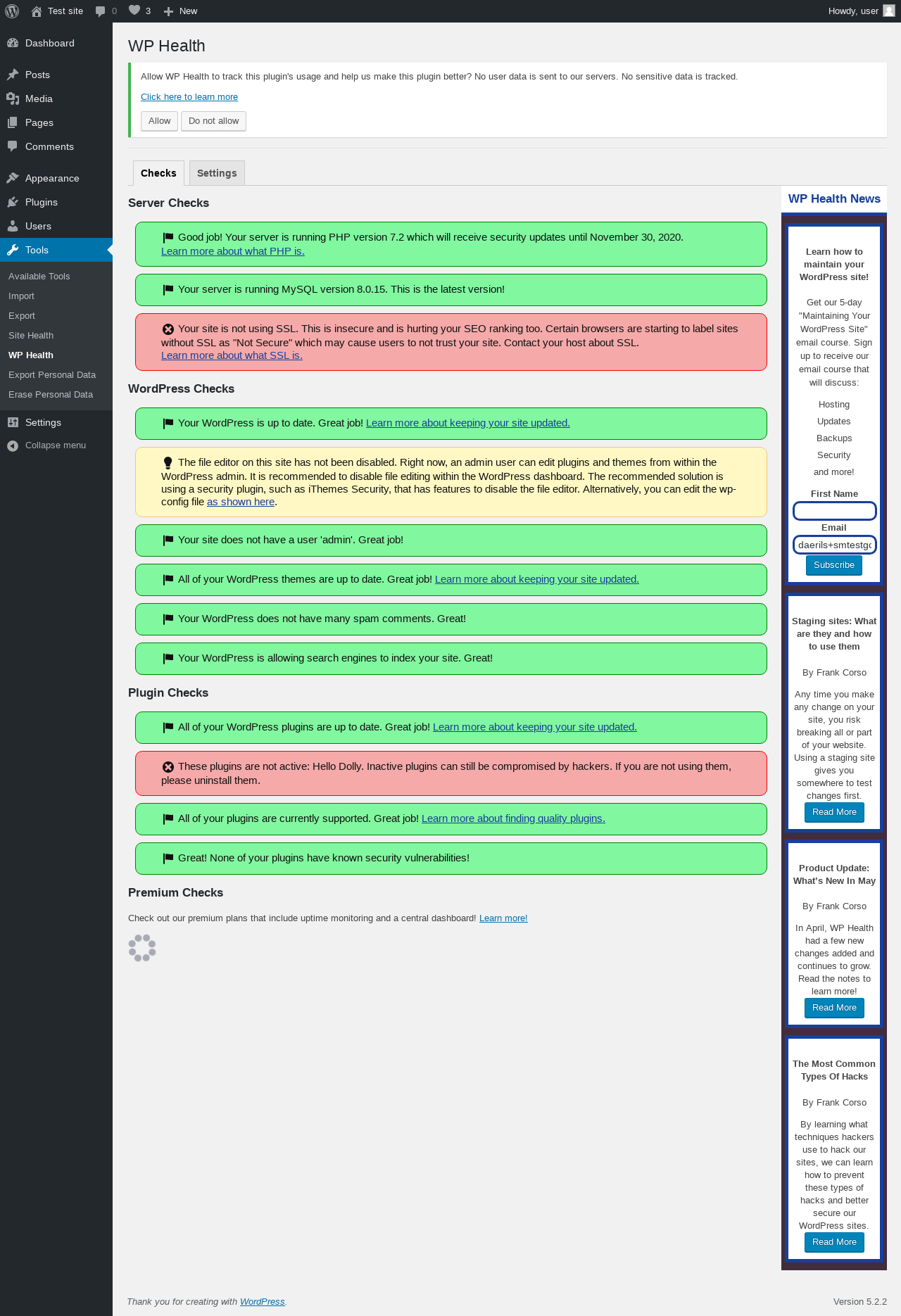Viewport: 901px width, 1316px height.
Task: Click the WP Health News heading
Action: [834, 199]
